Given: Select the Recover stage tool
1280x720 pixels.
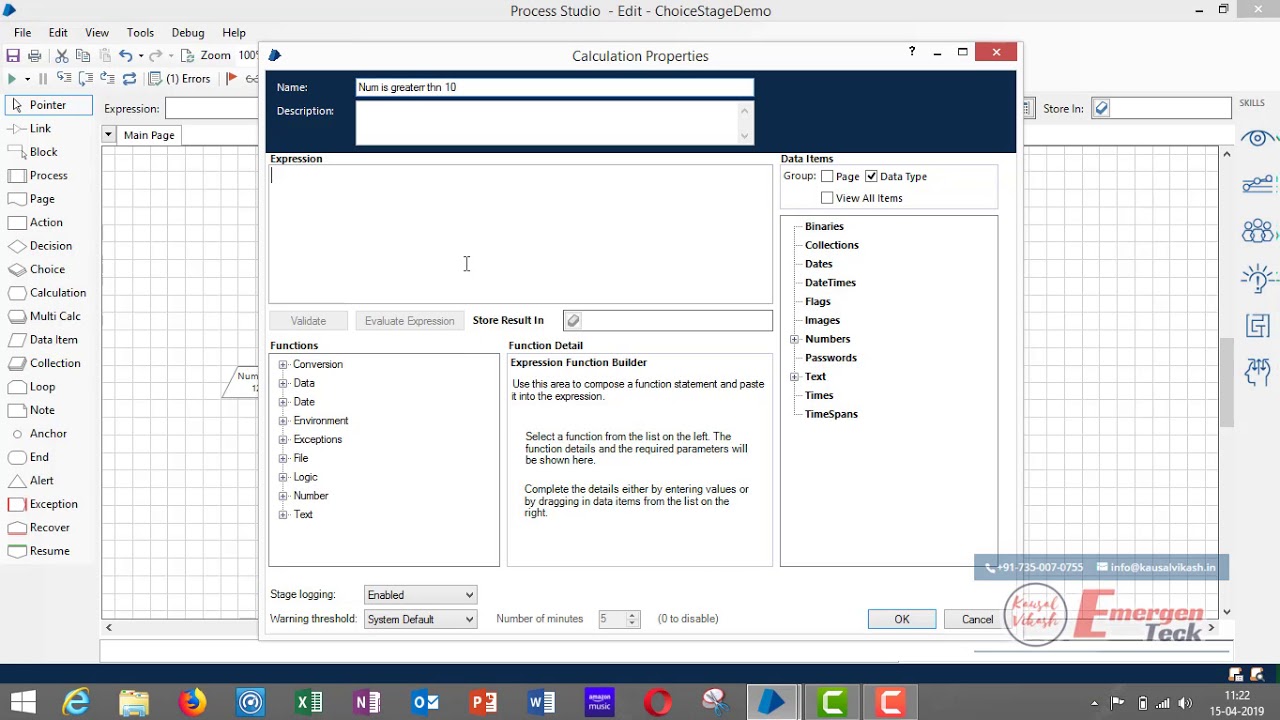Looking at the screenshot, I should [x=50, y=528].
